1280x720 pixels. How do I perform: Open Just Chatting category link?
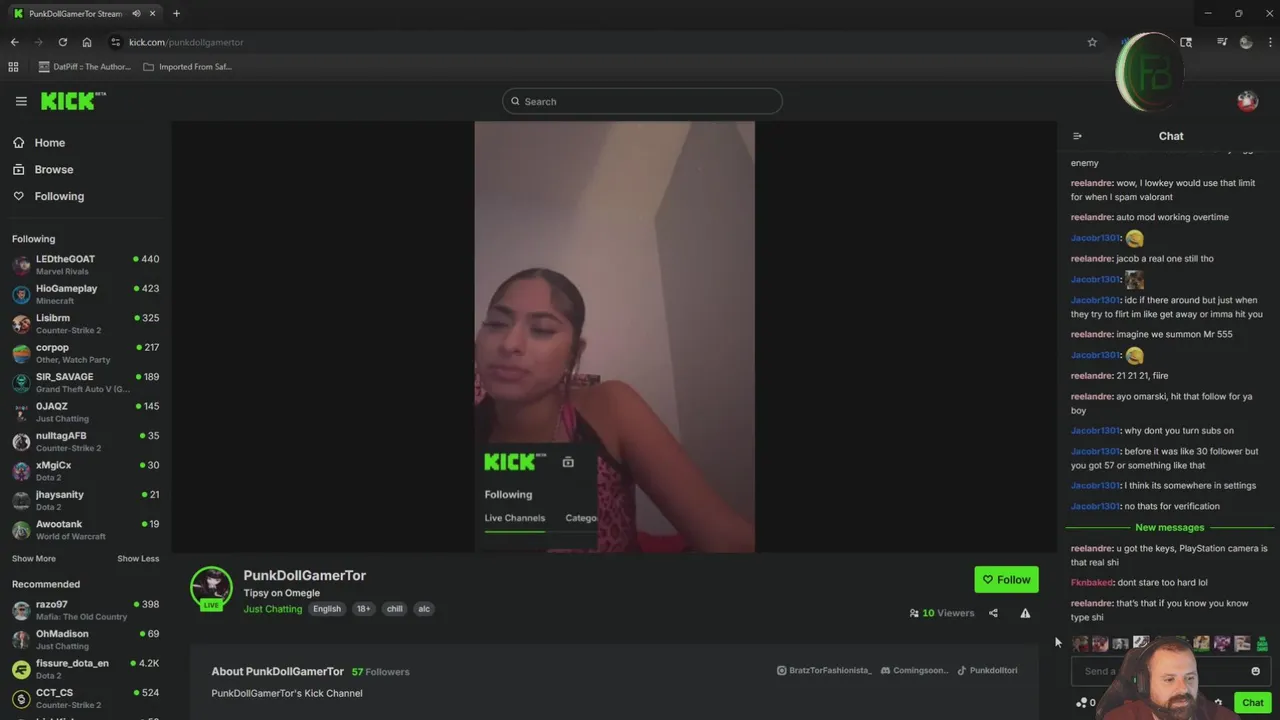point(272,609)
